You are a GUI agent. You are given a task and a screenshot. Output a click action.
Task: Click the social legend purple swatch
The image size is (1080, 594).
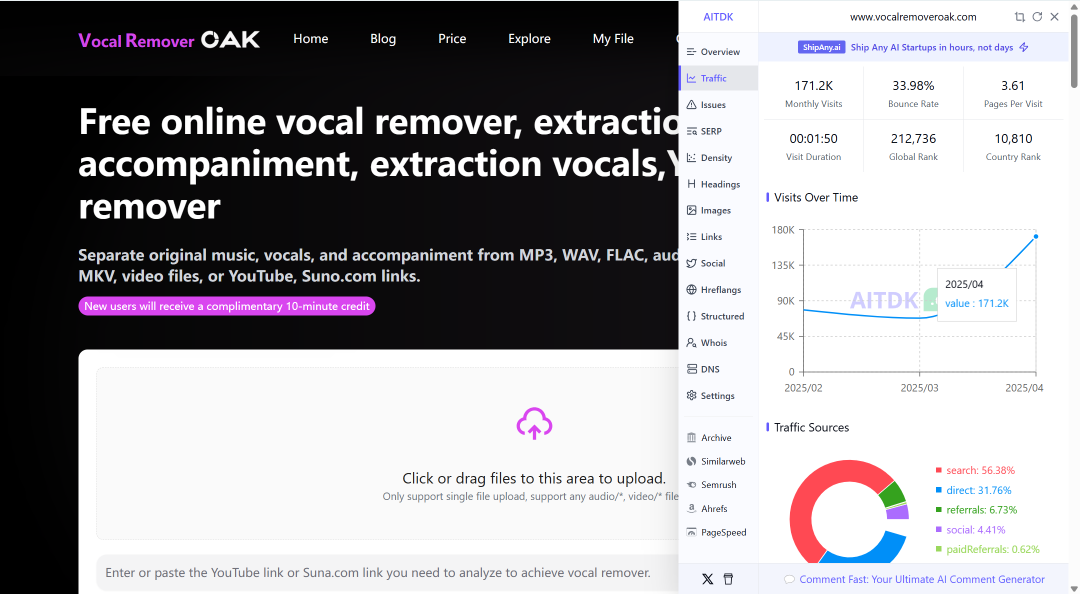point(939,529)
